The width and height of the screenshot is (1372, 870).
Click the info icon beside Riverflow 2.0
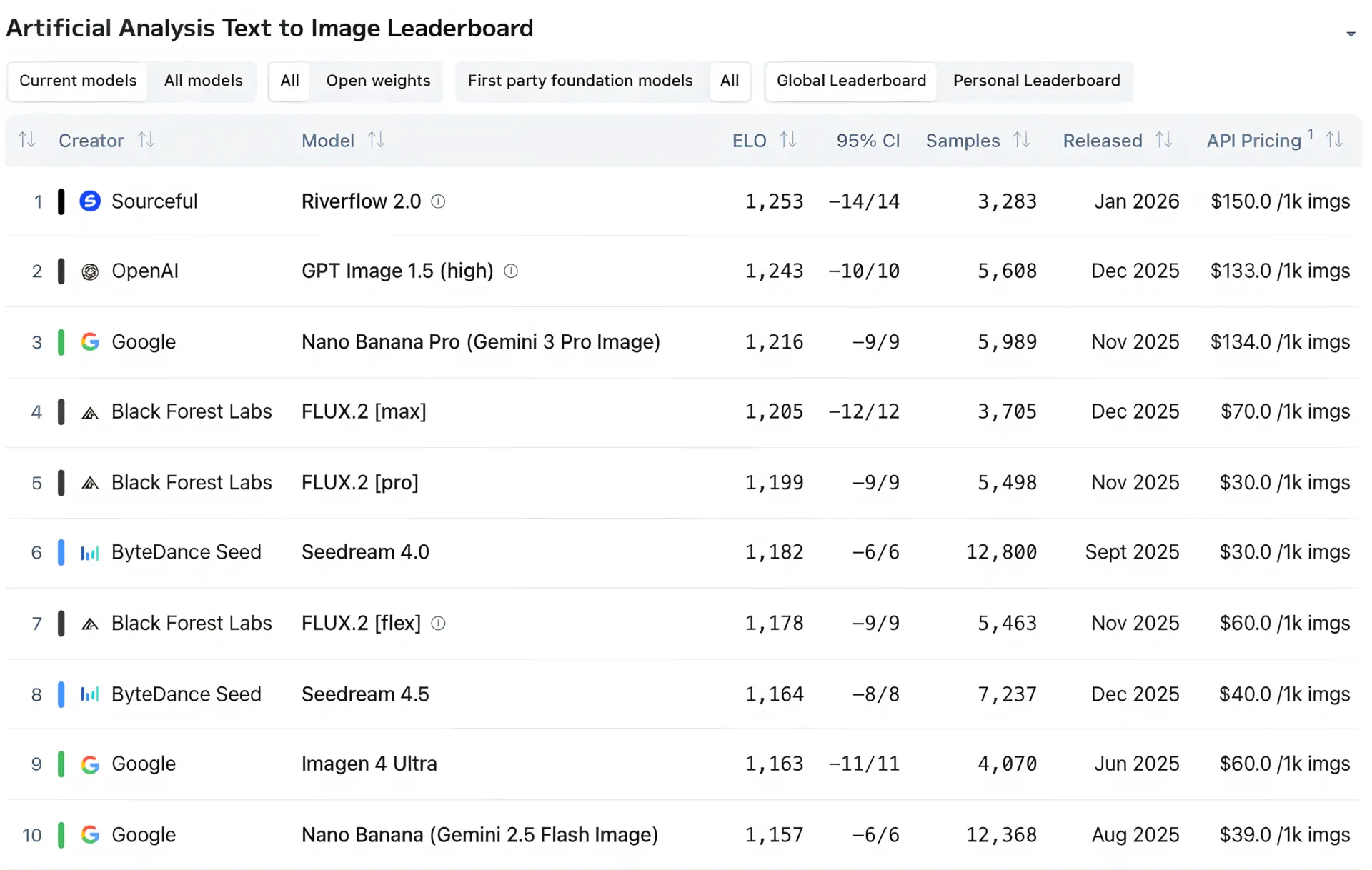[438, 201]
